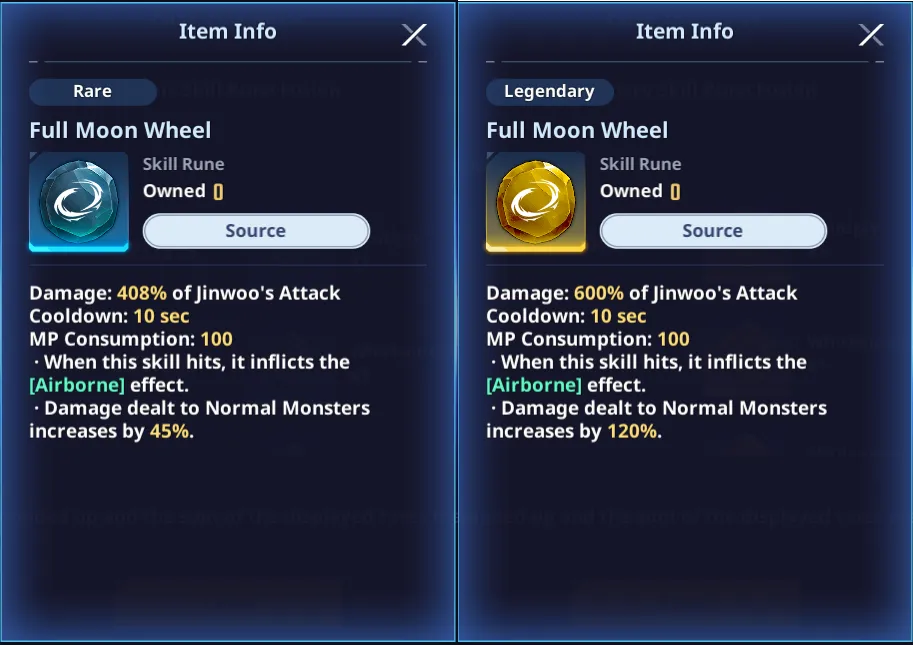Close the Rare Item Info panel
Image resolution: width=913 pixels, height=645 pixels.
(414, 35)
